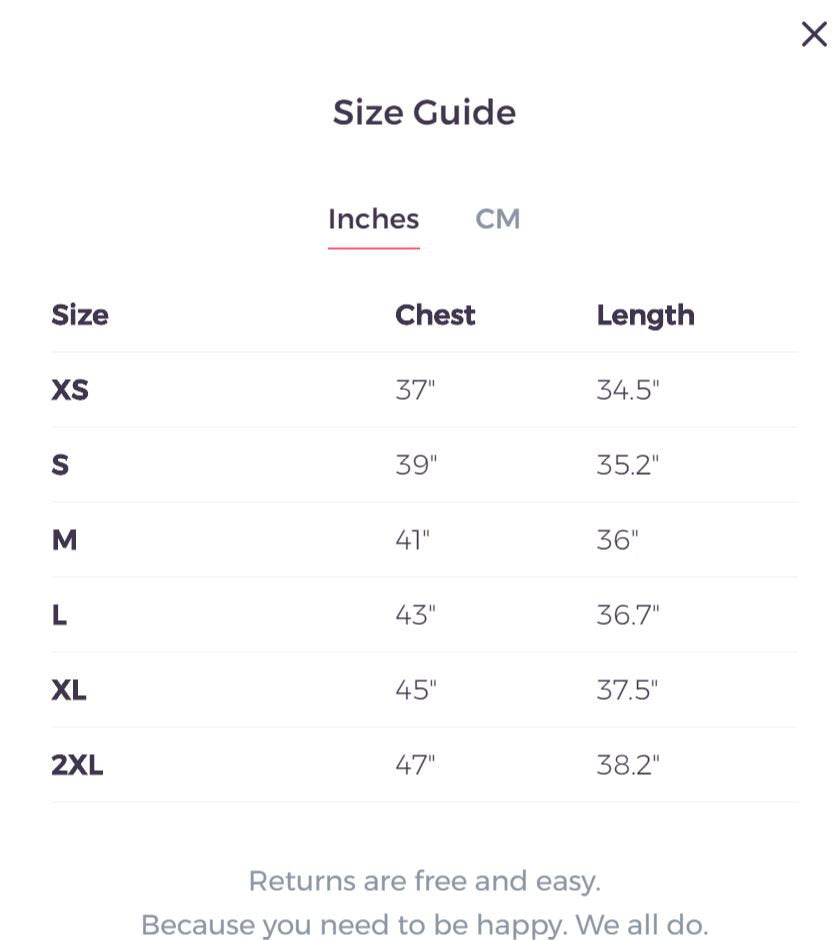Click the Size Guide heading
Viewport: 840px width, 940px height.
[x=424, y=112]
